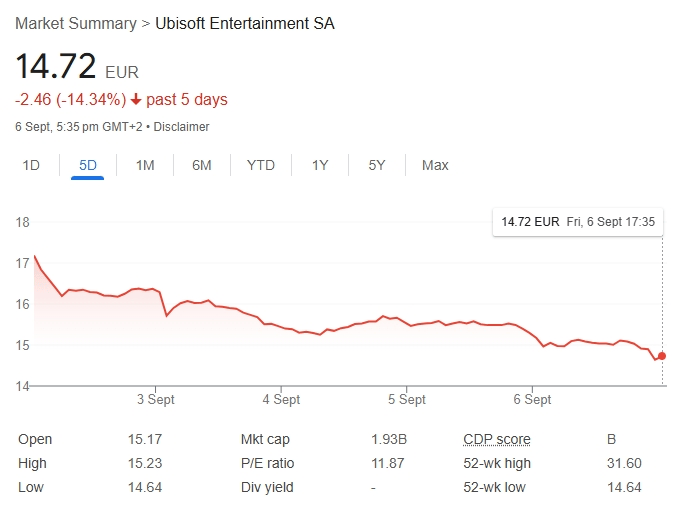Click the 5 Sept date marker

click(x=406, y=399)
